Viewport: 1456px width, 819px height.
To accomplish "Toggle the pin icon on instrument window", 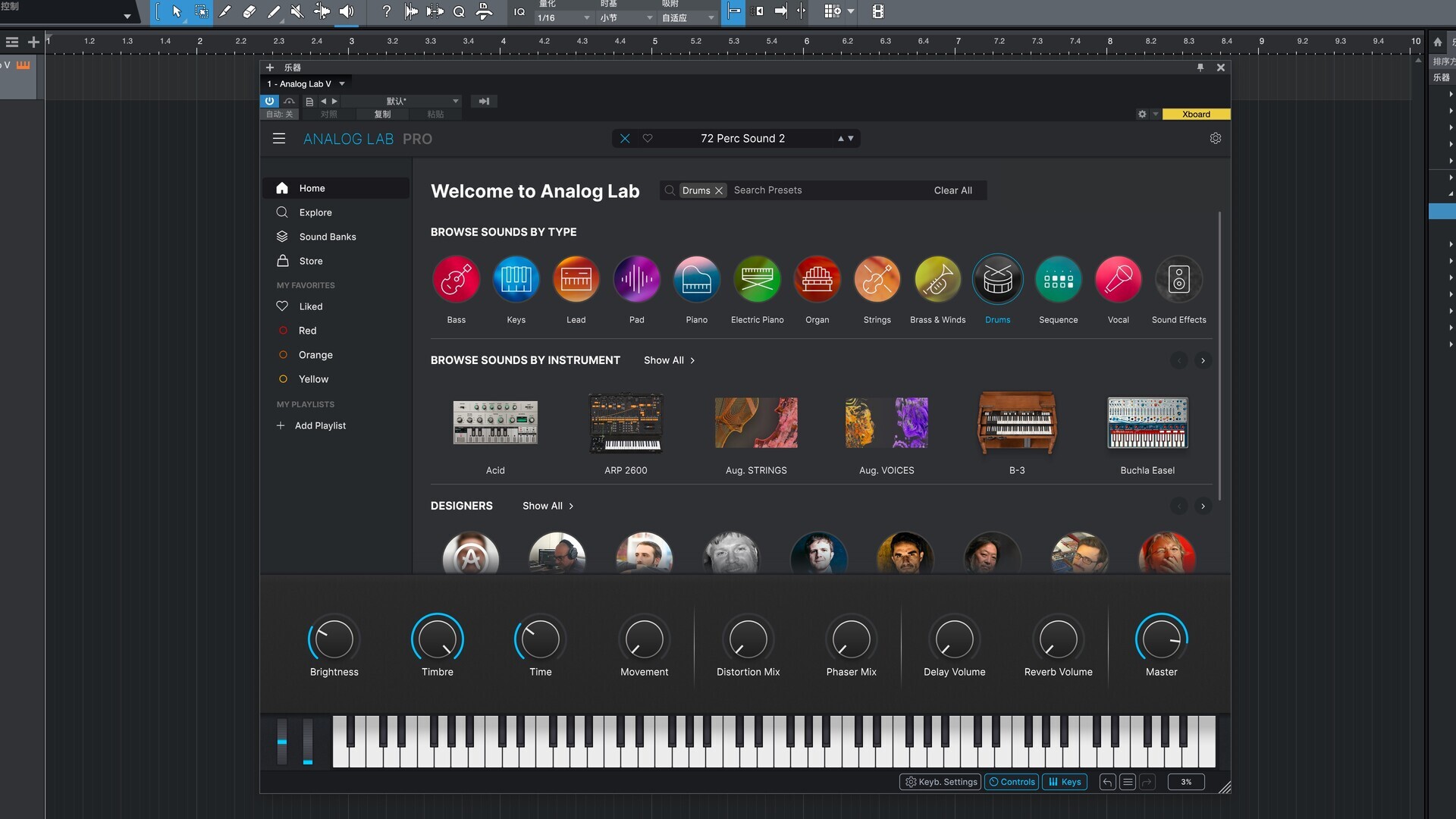I will [x=1200, y=67].
